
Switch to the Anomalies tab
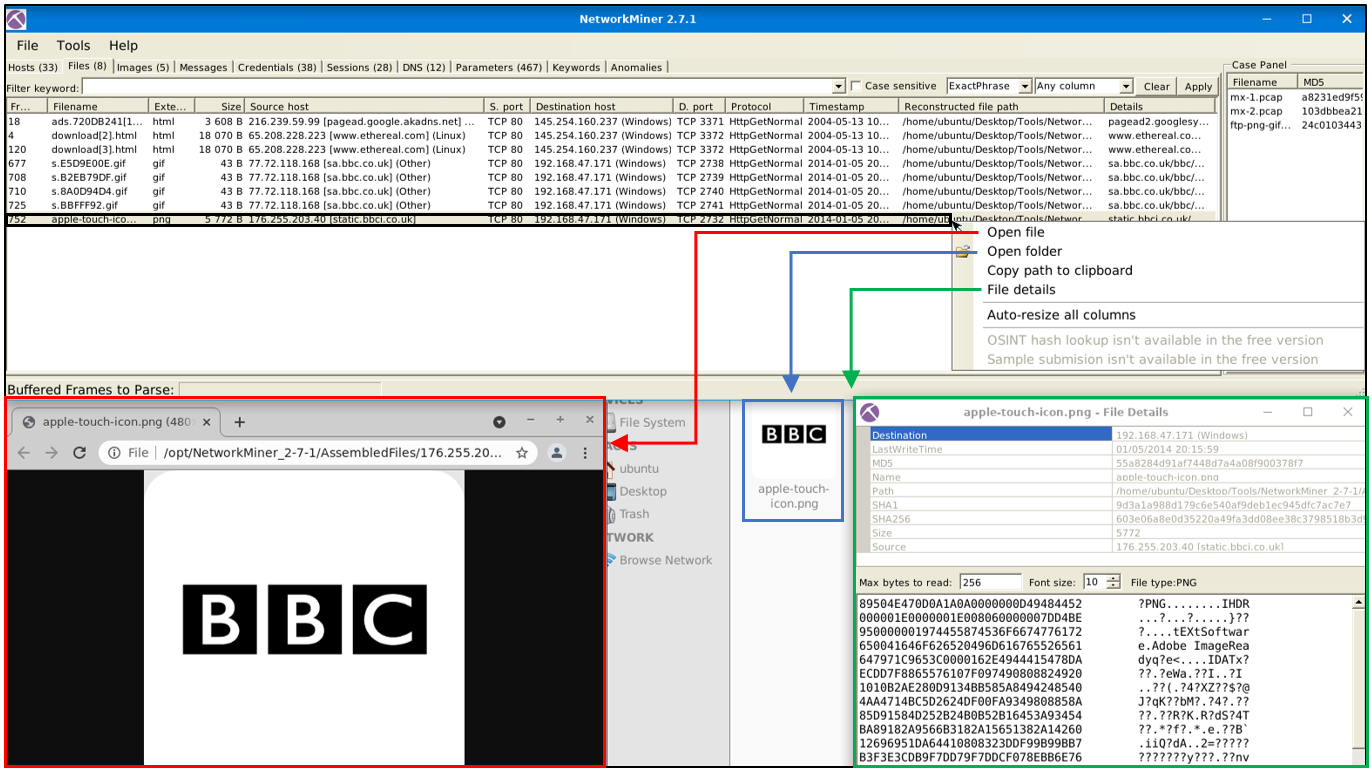point(637,67)
